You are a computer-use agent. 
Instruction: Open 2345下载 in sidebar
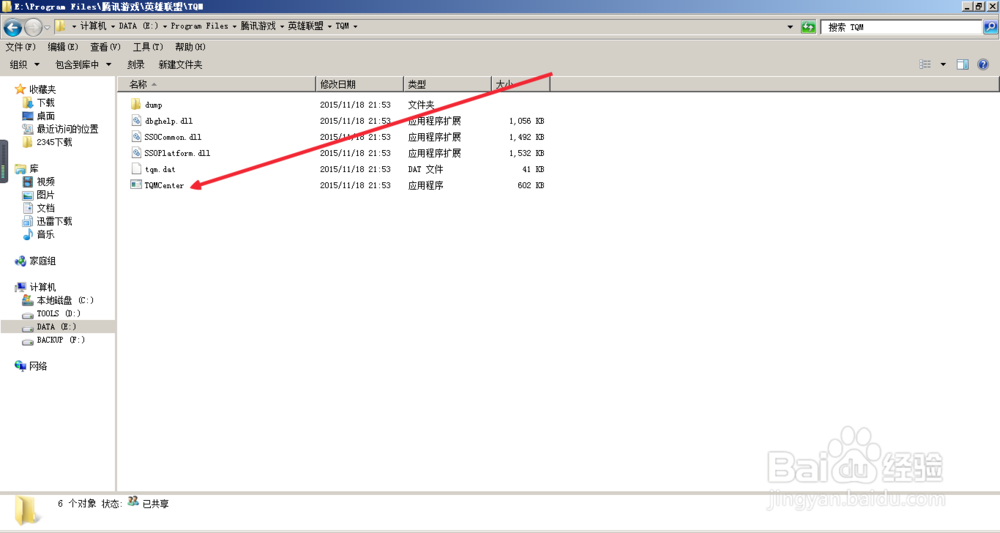click(x=54, y=142)
